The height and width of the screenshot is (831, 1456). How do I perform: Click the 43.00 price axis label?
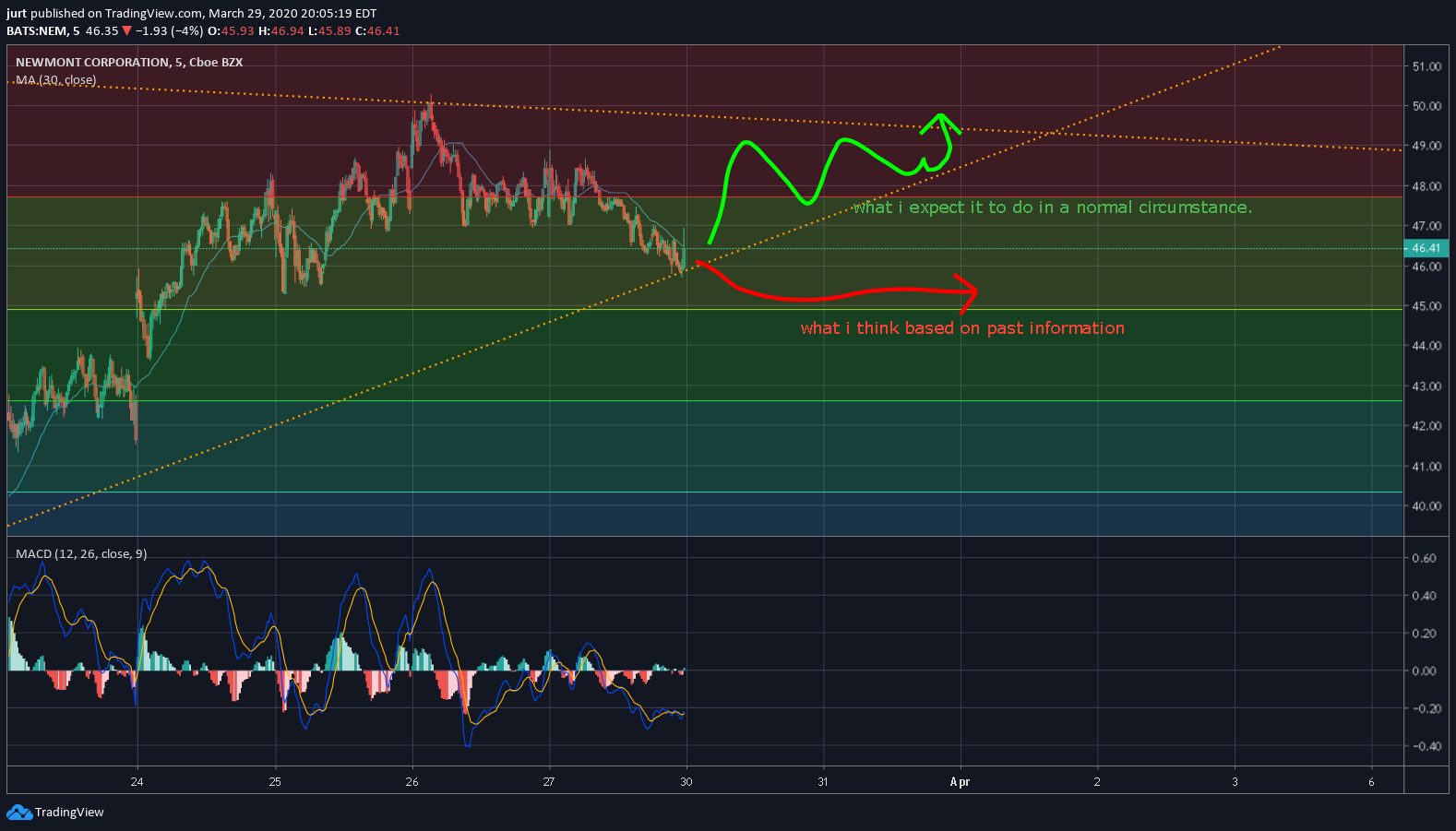[x=1426, y=386]
